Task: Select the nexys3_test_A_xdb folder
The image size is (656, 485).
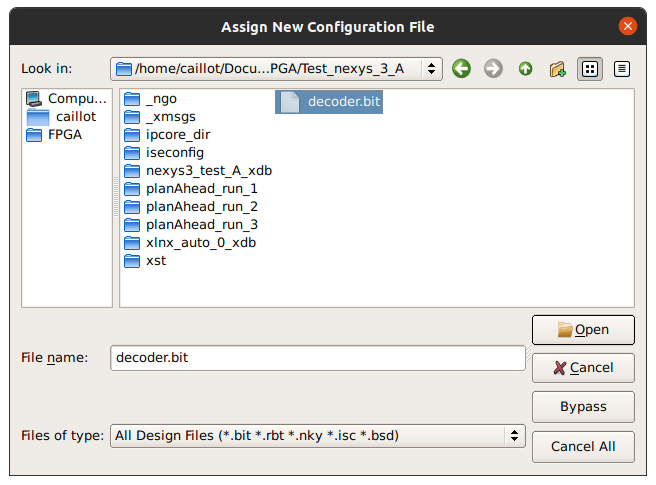Action: (x=198, y=171)
